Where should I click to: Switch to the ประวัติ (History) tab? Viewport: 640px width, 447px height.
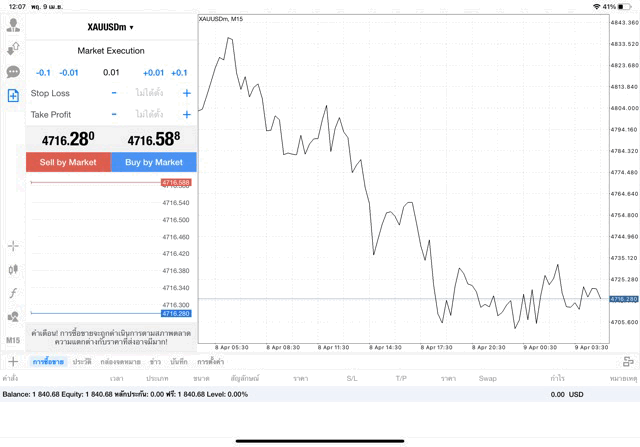pos(82,361)
